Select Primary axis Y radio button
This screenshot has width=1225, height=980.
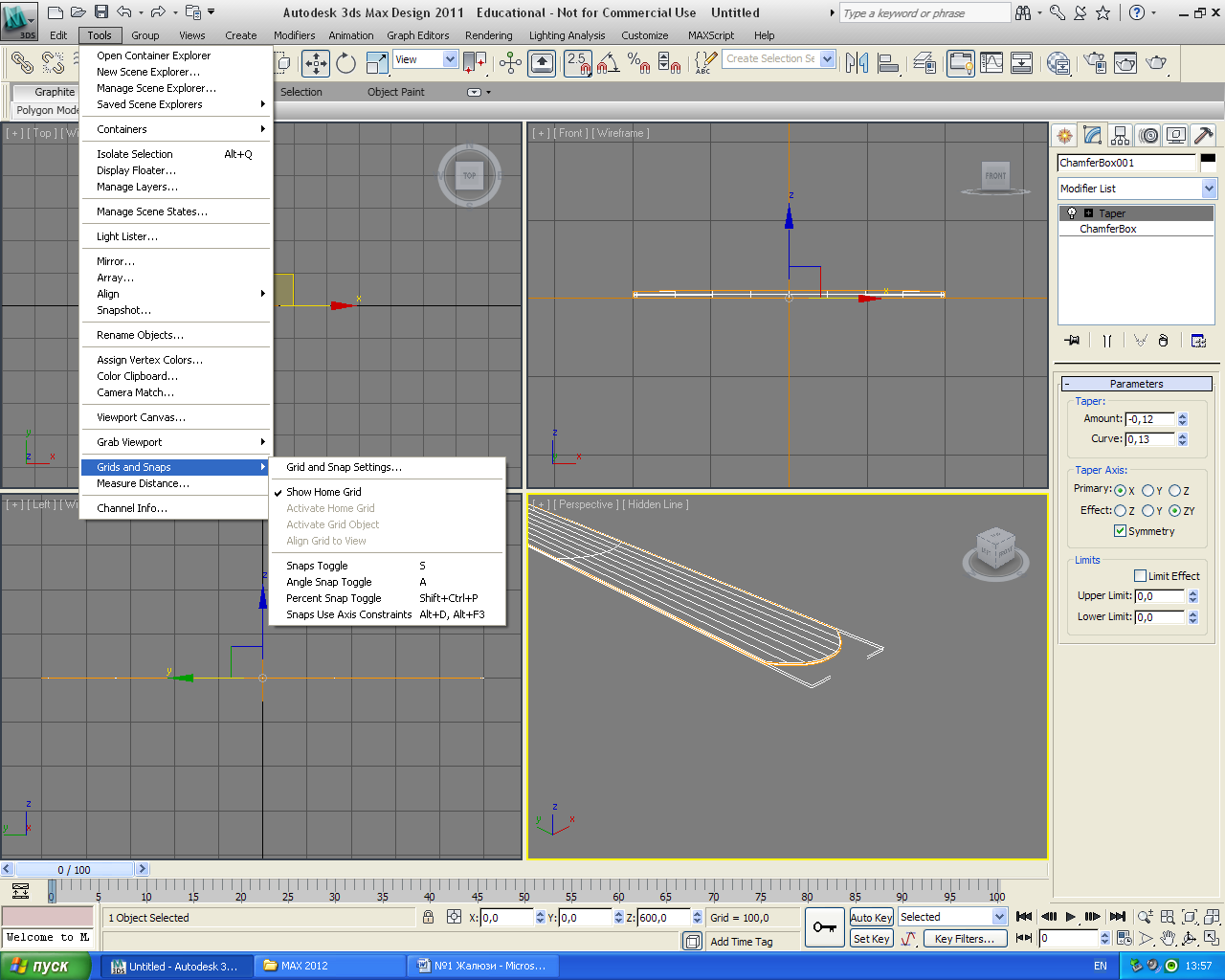click(1147, 490)
